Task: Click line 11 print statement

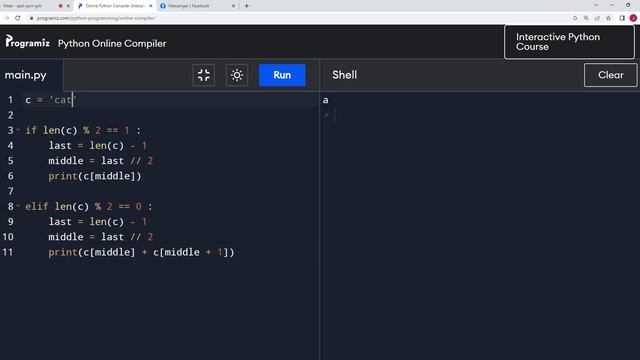Action: click(x=141, y=252)
